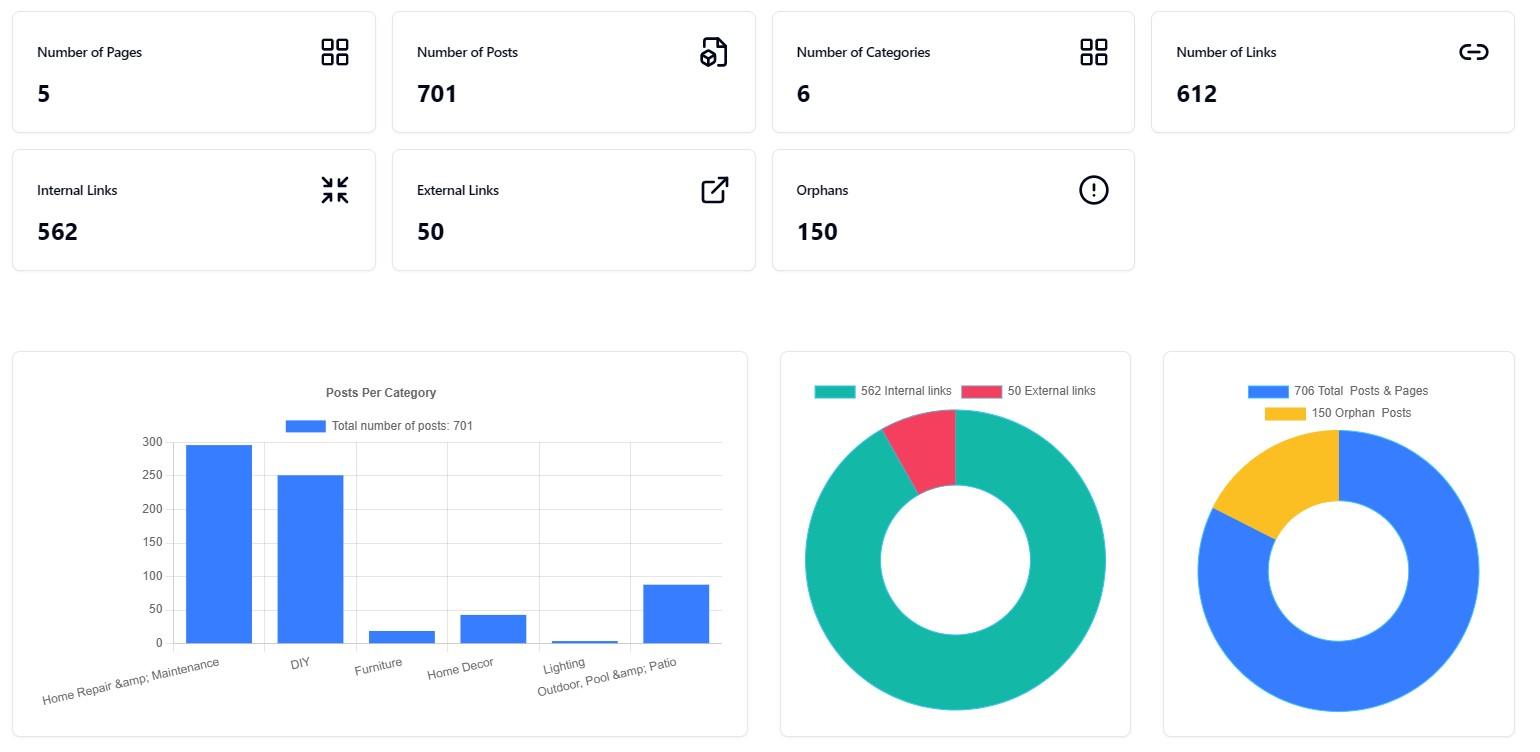
Task: Click the chain link icon on Number of Links
Action: coord(1474,52)
